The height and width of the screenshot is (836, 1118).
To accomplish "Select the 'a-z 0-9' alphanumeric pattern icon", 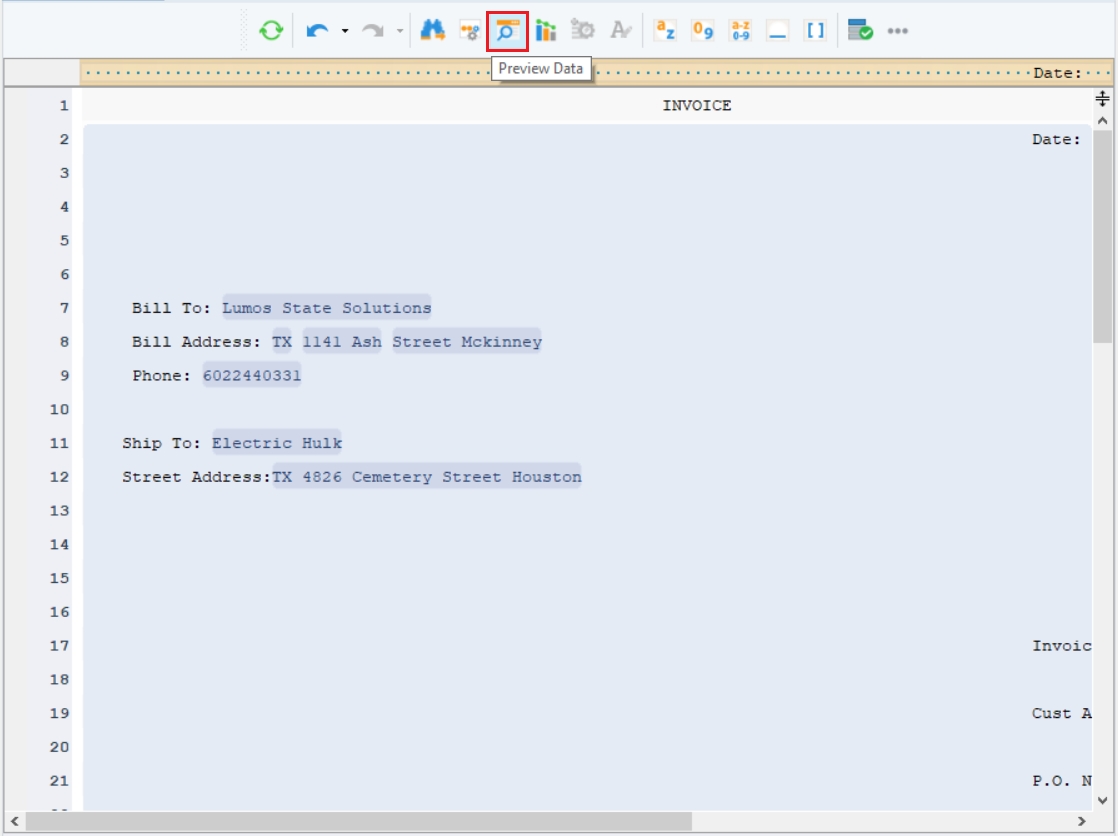I will (740, 30).
